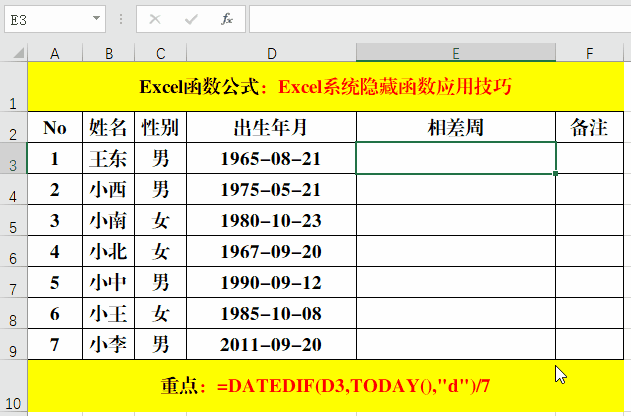Click the date cell '1967-09-20'
Screen dimensions: 631x416
click(272, 251)
